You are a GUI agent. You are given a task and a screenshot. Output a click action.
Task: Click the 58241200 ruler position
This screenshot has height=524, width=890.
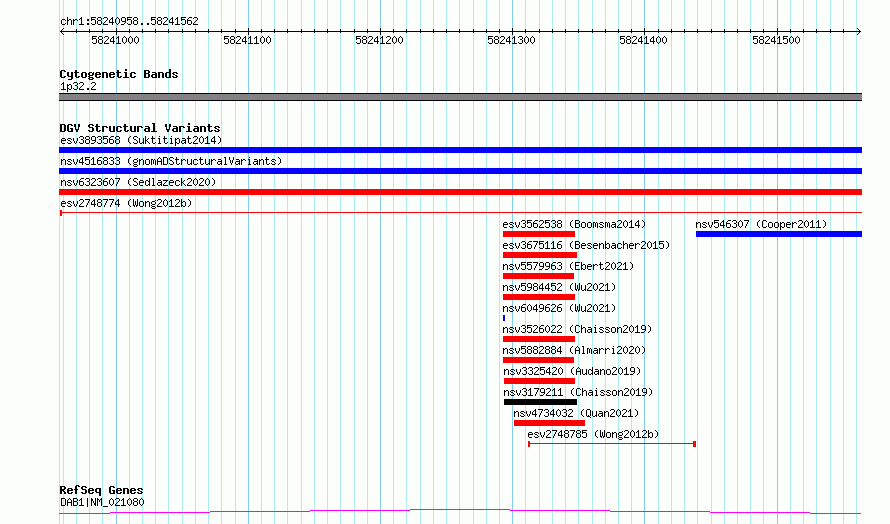pos(379,40)
